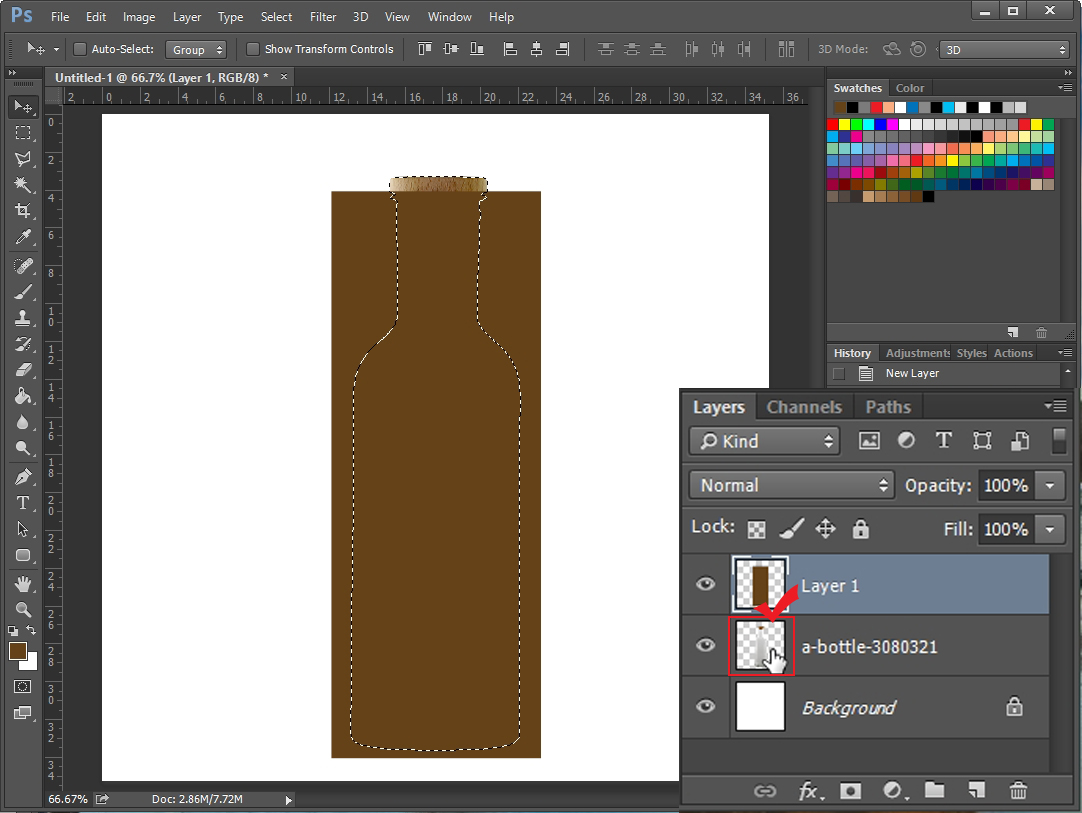Screen dimensions: 1082x813
Task: Create a new layer in Layers panel
Action: [x=976, y=790]
